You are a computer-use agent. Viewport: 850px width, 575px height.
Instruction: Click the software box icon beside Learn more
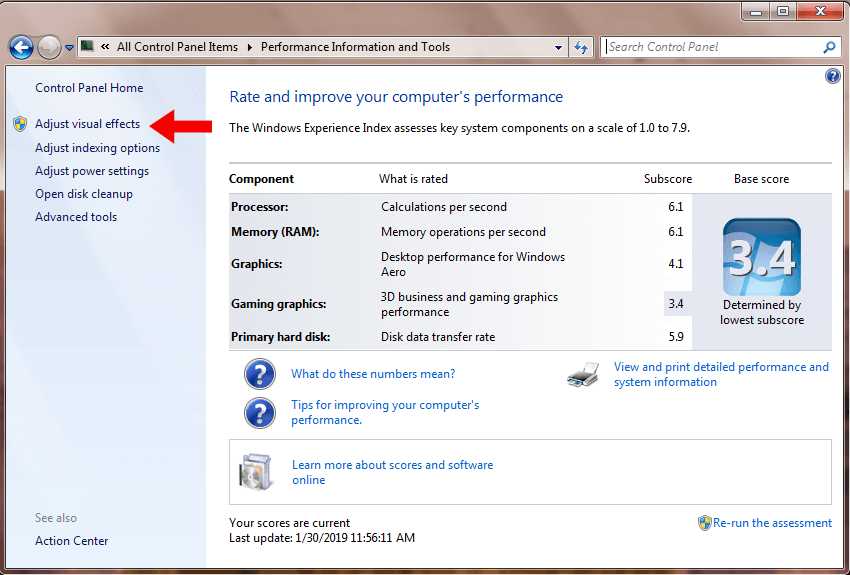256,472
